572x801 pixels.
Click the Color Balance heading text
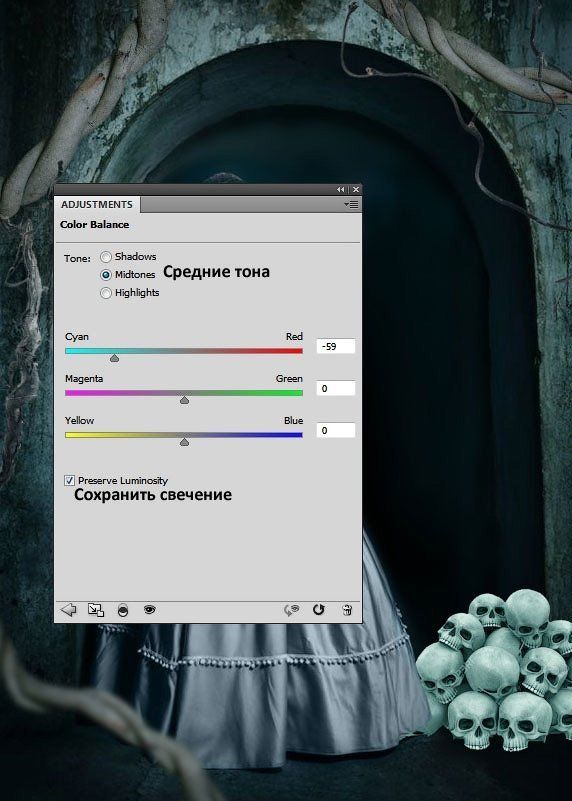(x=94, y=224)
